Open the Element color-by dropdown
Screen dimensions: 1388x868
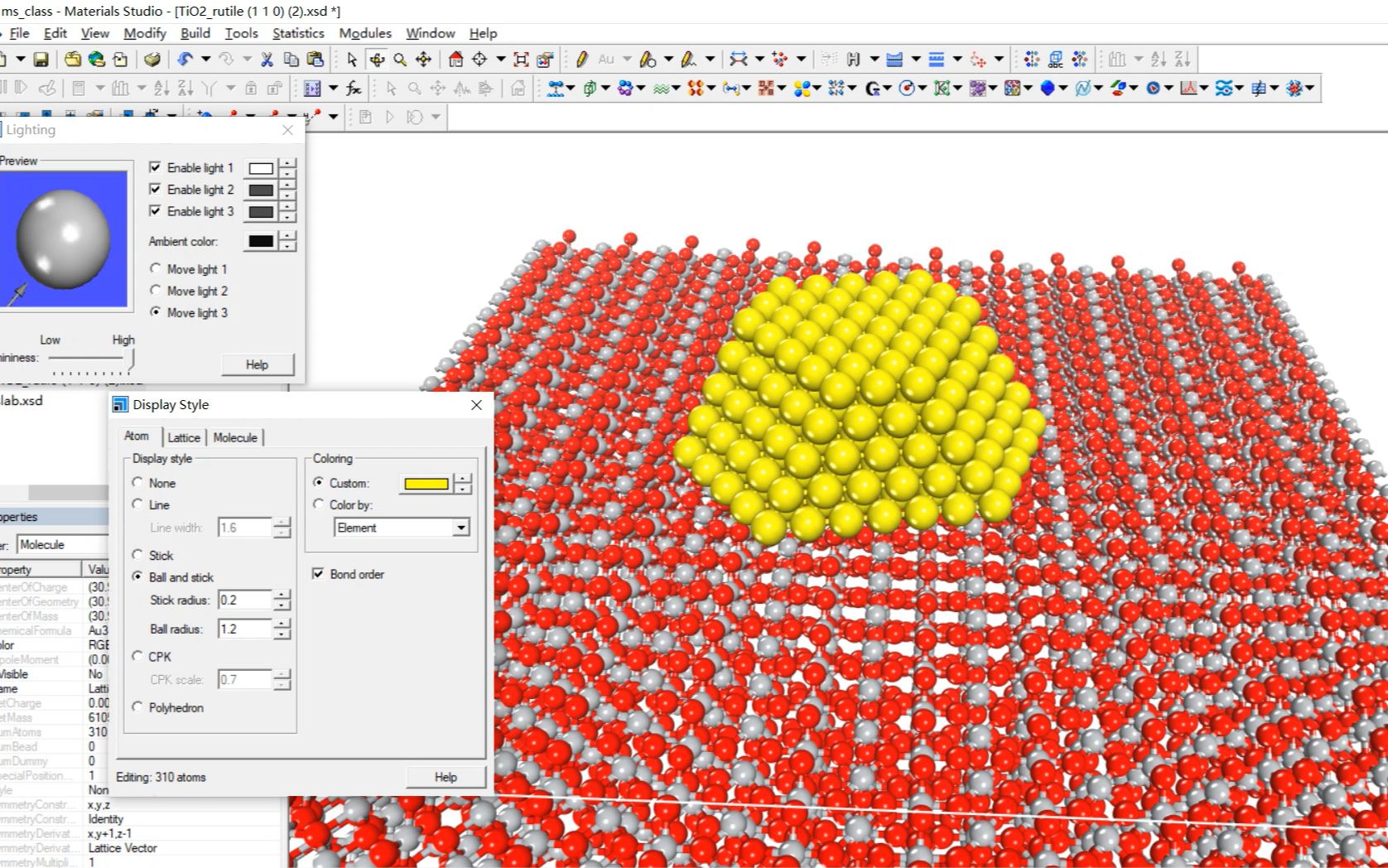click(x=460, y=528)
